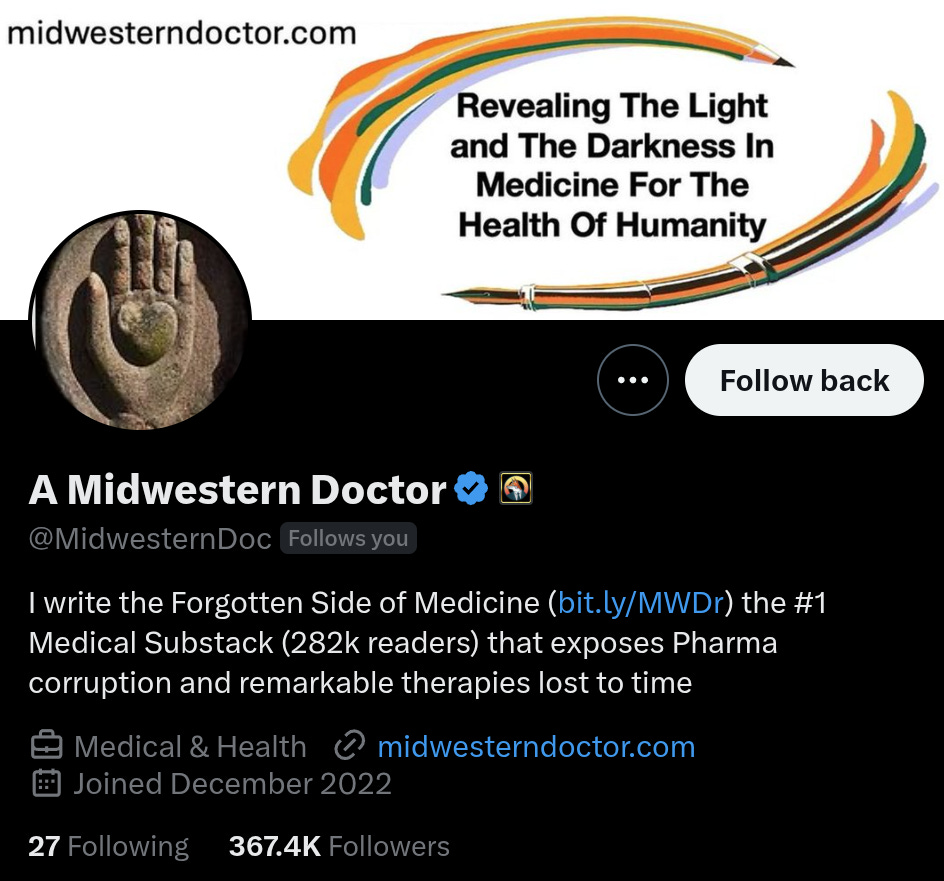944x881 pixels.
Task: Open the midwesterndoctor.com website link
Action: point(536,747)
